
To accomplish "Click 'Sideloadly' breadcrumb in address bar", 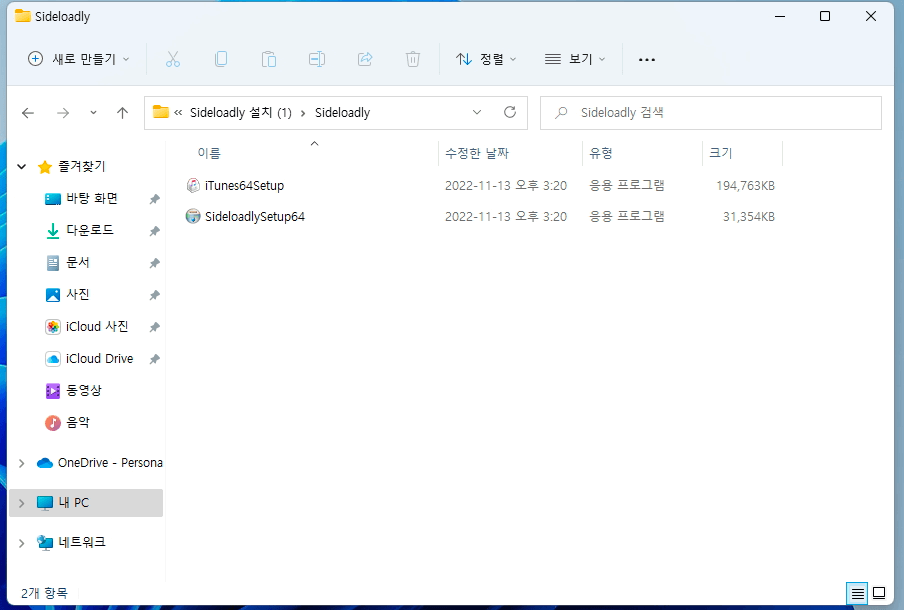I will (x=342, y=112).
